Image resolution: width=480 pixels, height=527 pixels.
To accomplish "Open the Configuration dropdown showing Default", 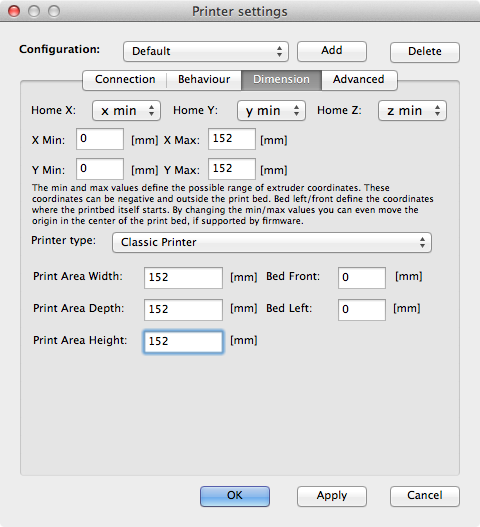I will (206, 51).
